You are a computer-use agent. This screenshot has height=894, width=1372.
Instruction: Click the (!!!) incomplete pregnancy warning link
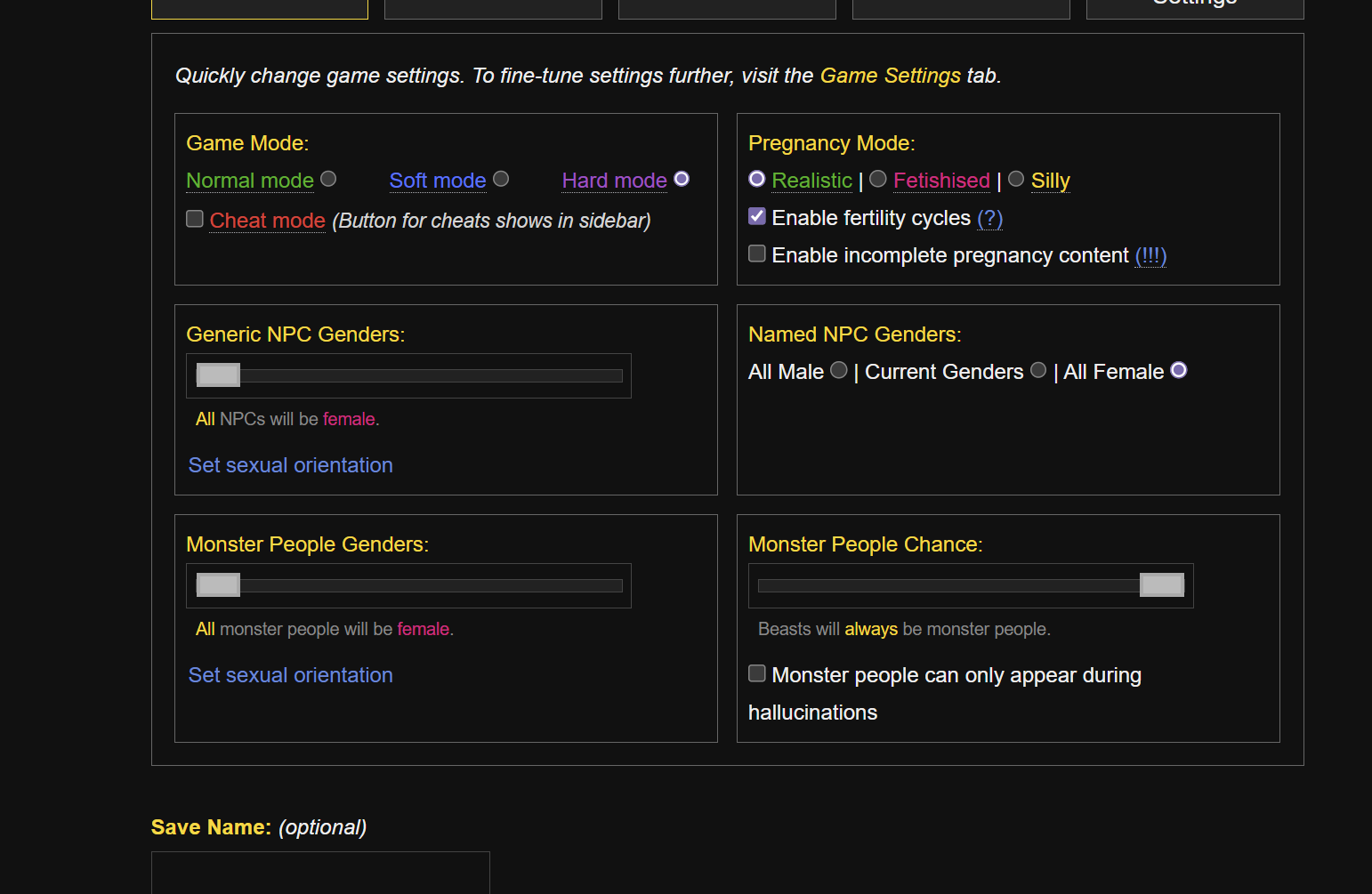click(x=1150, y=255)
